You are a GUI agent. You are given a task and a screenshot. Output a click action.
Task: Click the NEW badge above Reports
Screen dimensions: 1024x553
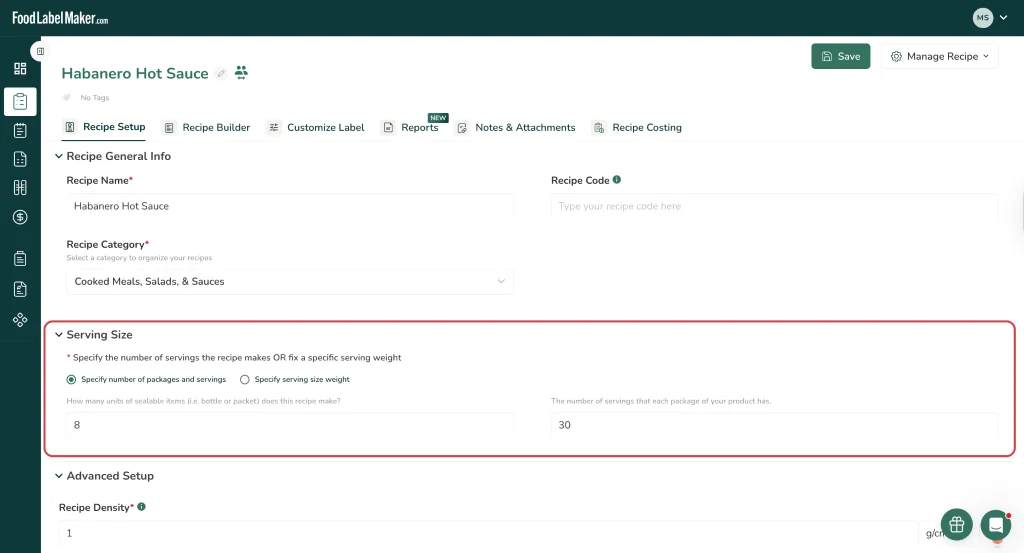pyautogui.click(x=438, y=118)
